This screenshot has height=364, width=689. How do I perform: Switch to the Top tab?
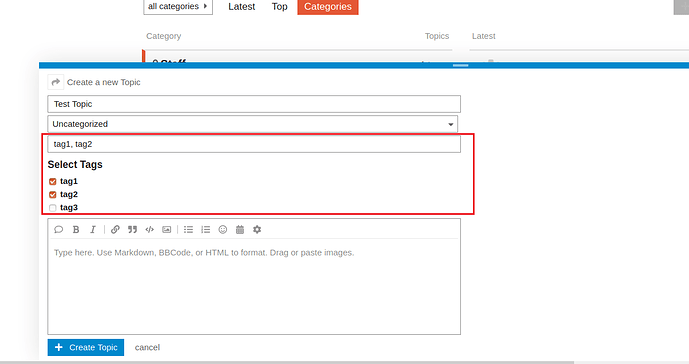pyautogui.click(x=279, y=7)
